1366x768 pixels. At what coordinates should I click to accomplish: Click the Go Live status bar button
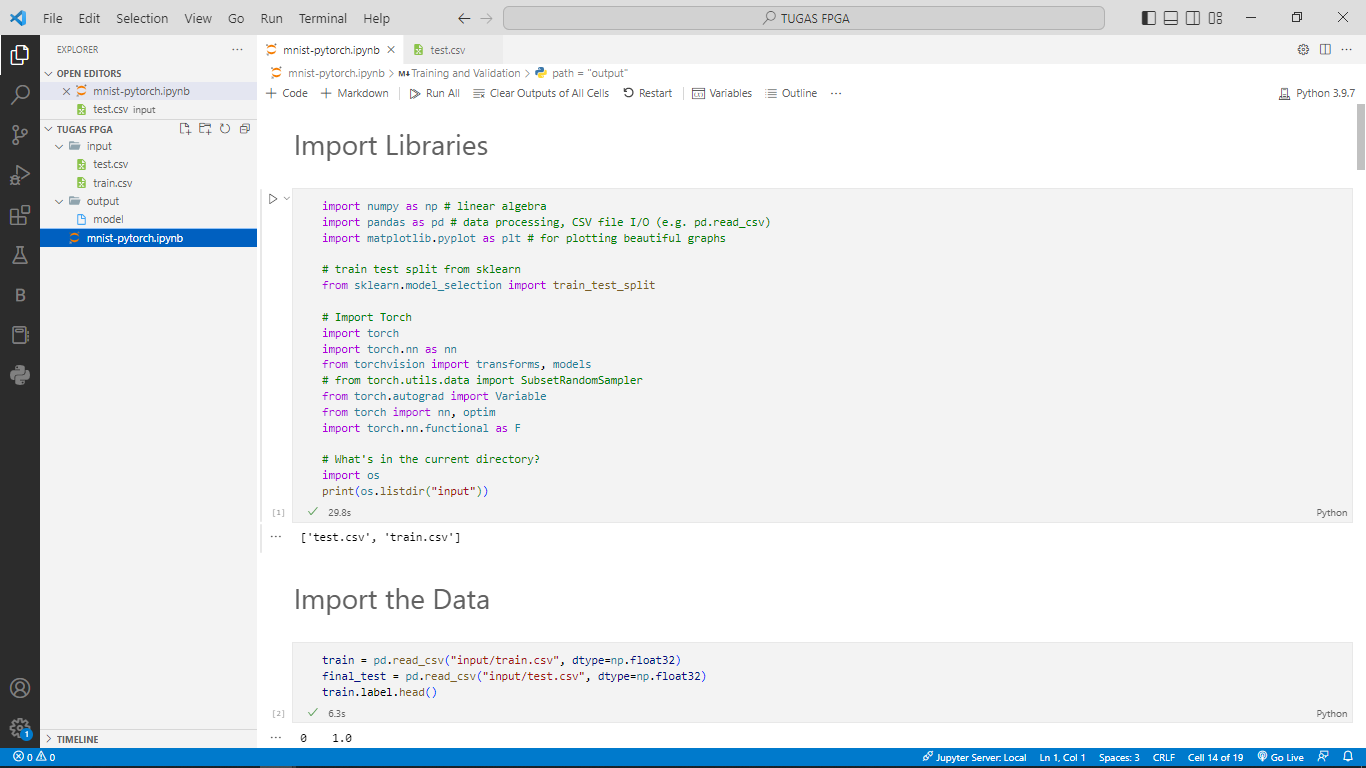(x=1280, y=757)
